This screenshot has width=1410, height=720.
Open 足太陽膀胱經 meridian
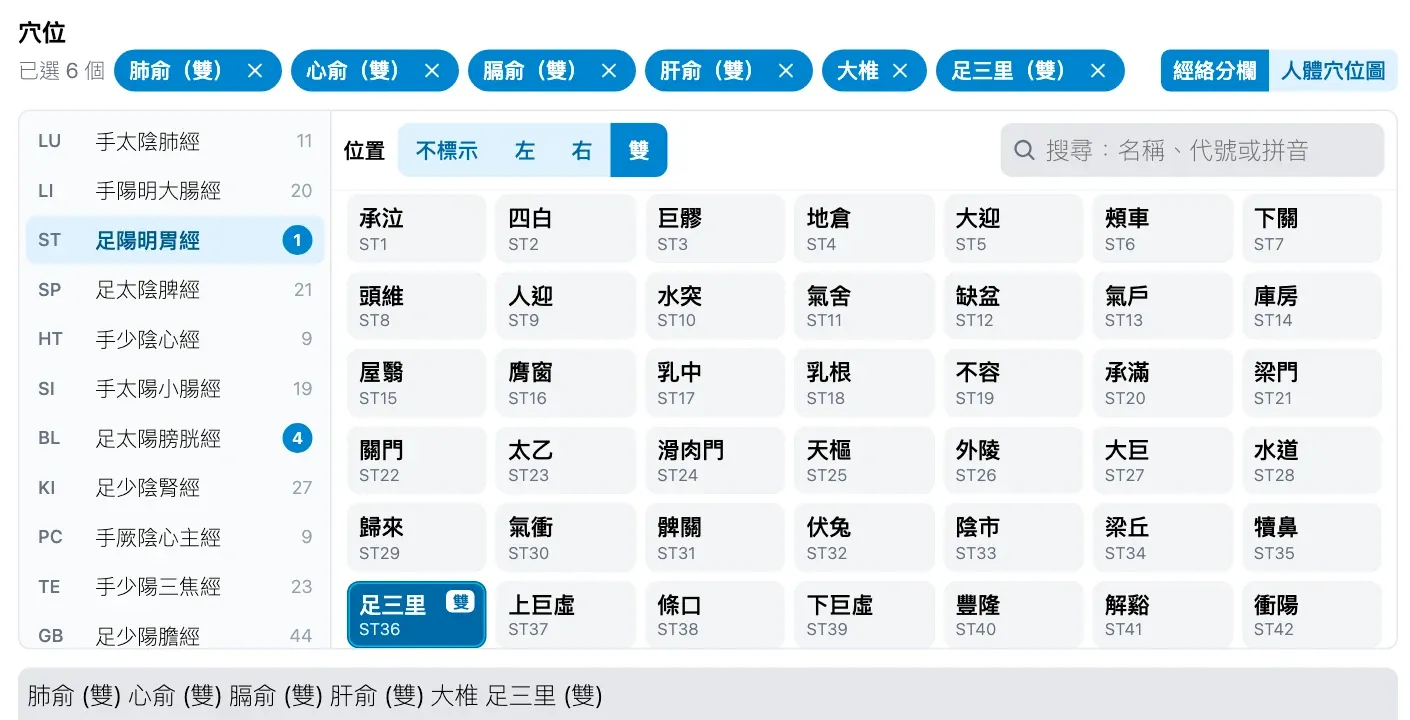click(x=175, y=438)
